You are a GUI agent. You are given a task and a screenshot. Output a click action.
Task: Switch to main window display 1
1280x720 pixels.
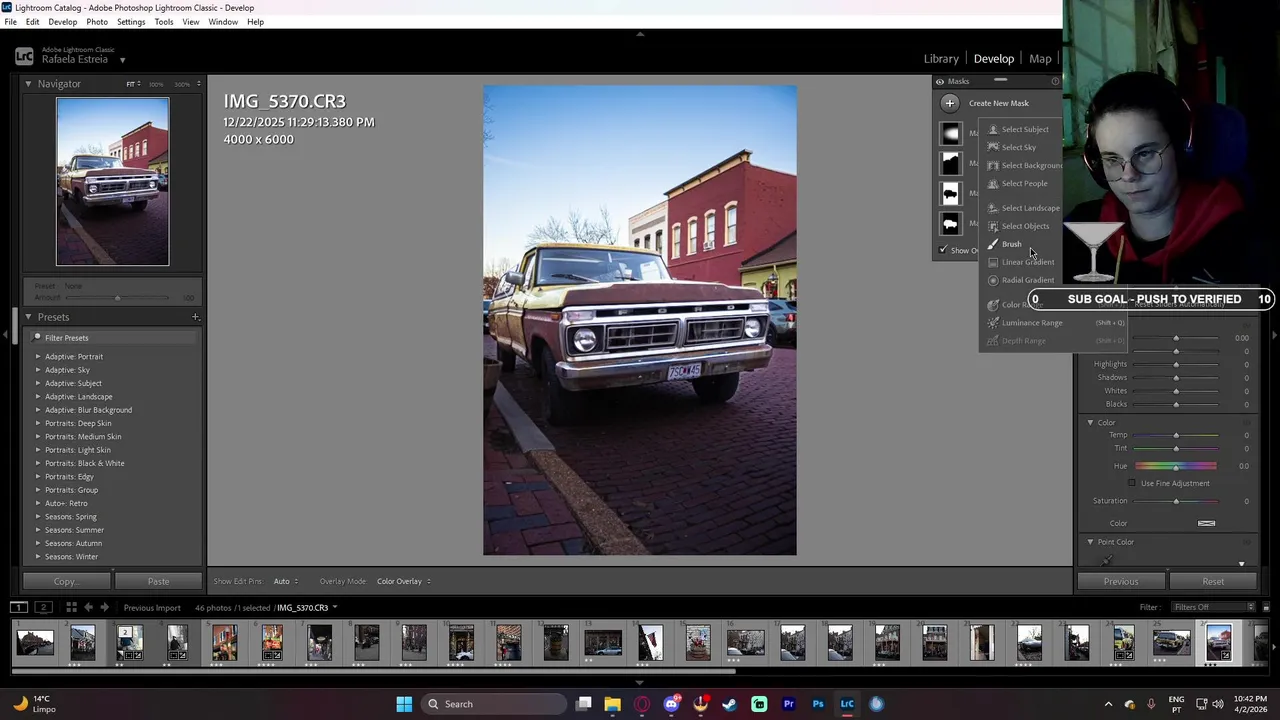(x=18, y=607)
